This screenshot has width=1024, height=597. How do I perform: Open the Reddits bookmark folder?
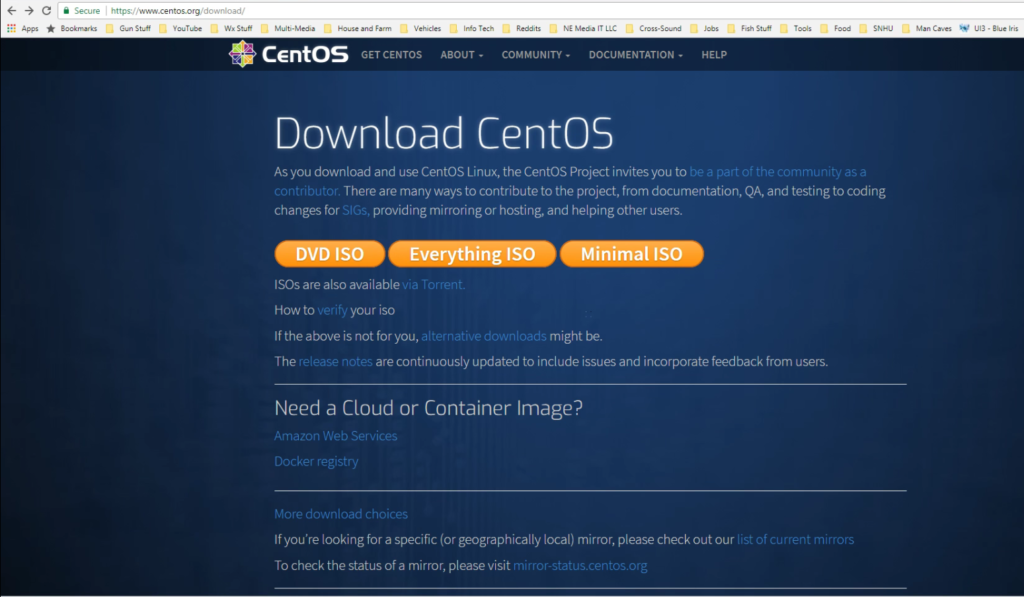(x=522, y=28)
